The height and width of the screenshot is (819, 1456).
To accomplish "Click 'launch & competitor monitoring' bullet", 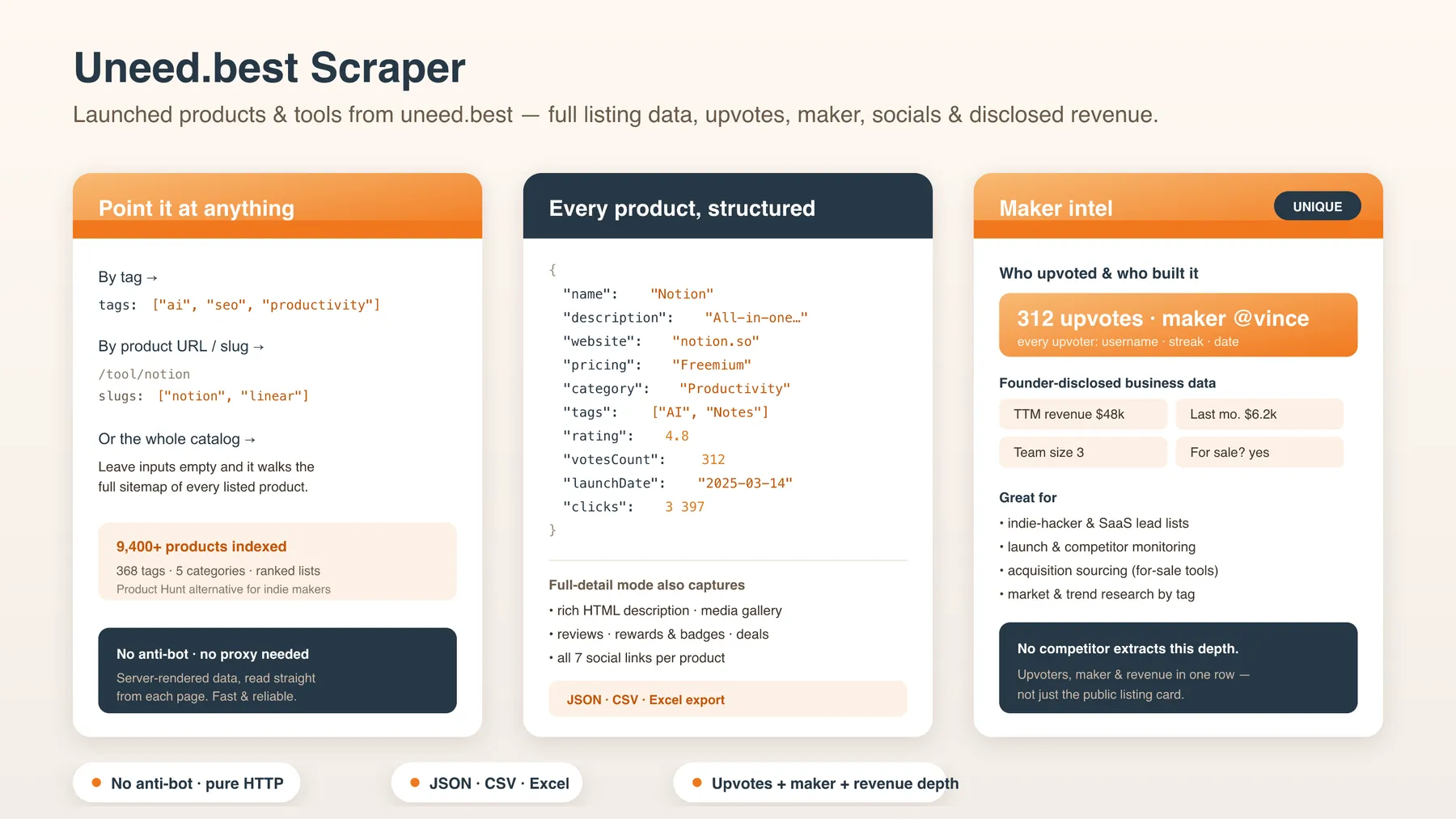I will point(1098,547).
